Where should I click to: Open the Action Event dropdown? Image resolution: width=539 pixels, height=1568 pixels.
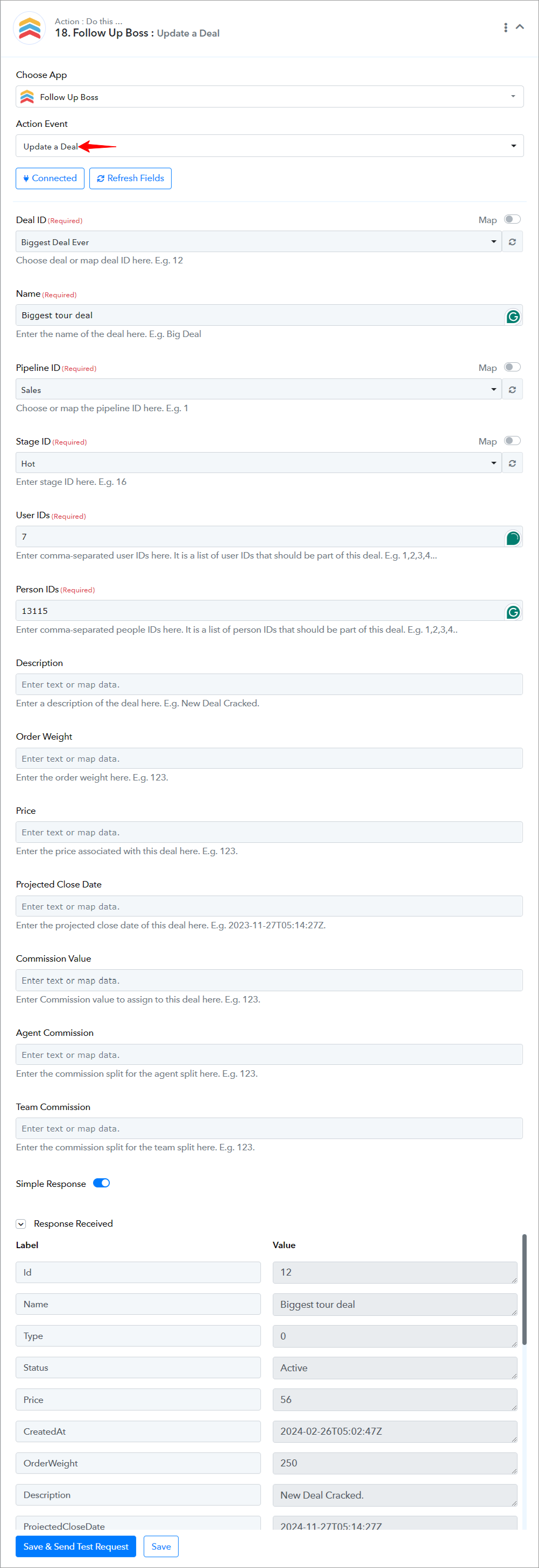[269, 146]
